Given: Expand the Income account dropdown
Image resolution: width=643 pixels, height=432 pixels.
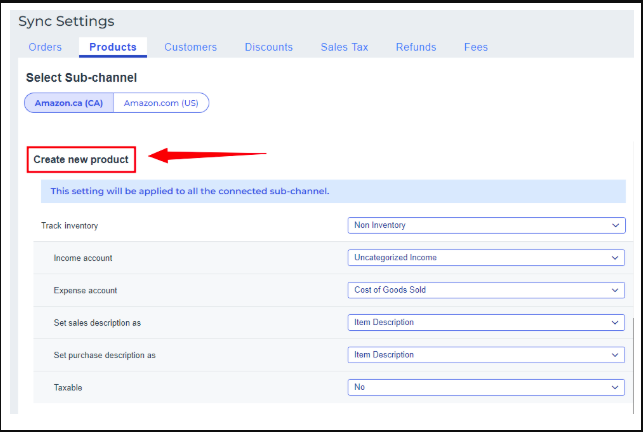Looking at the screenshot, I should point(487,257).
